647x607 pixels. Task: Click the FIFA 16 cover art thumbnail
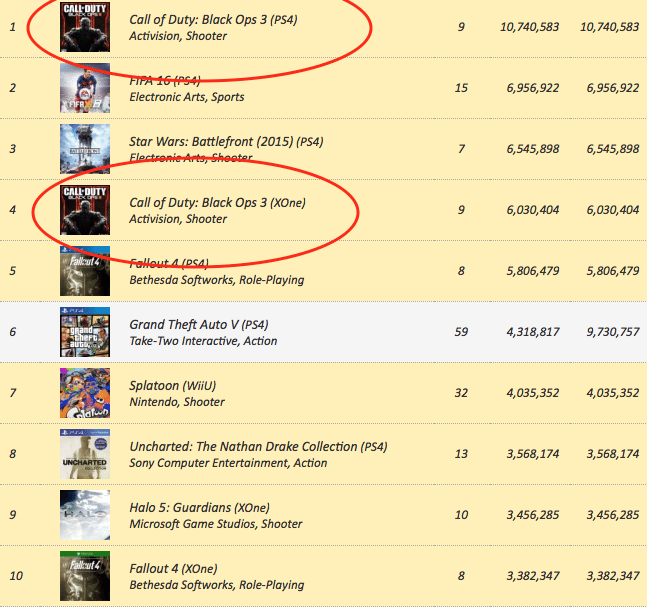pyautogui.click(x=85, y=88)
